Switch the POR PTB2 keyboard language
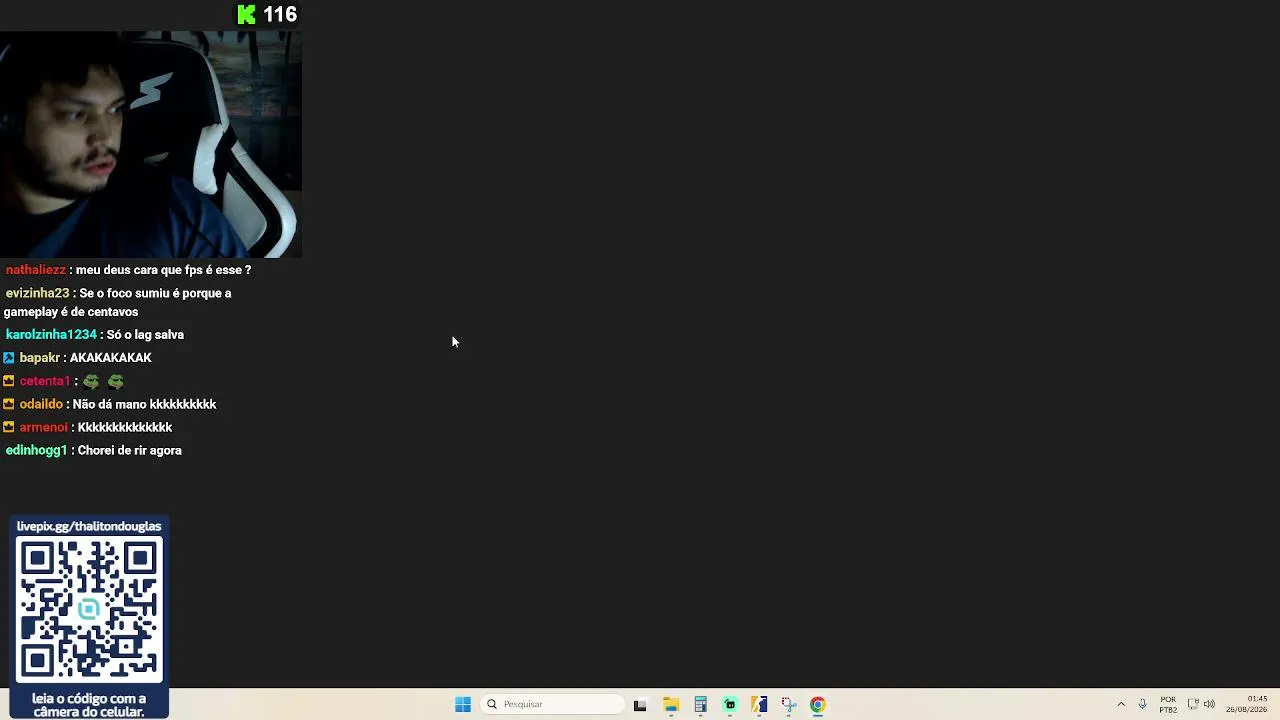The width and height of the screenshot is (1280, 720). 1168,704
